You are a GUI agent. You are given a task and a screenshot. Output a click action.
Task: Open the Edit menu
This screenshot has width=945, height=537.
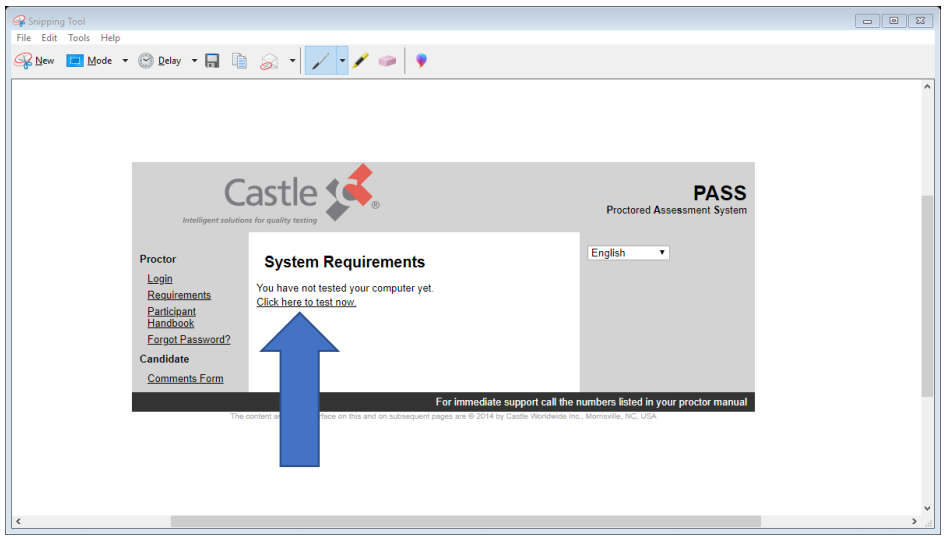[x=49, y=37]
